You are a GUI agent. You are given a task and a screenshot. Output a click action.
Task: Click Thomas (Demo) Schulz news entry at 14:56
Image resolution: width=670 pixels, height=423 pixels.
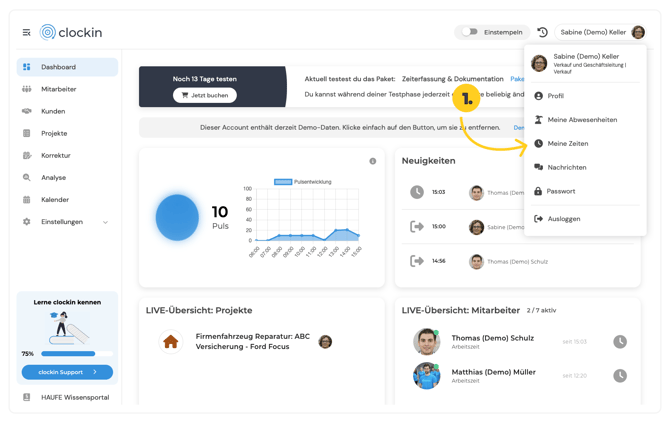click(517, 261)
